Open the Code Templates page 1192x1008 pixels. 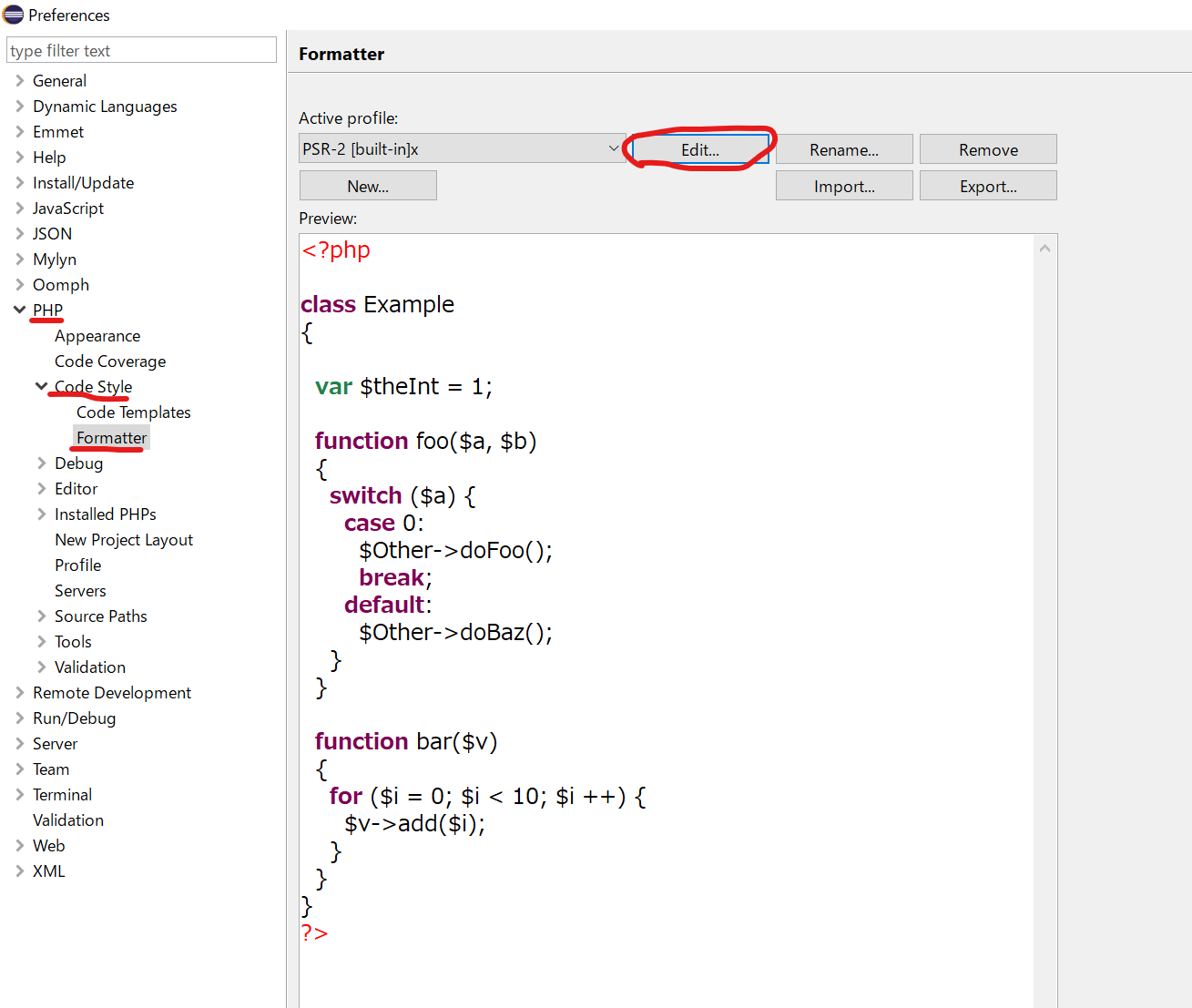[134, 412]
